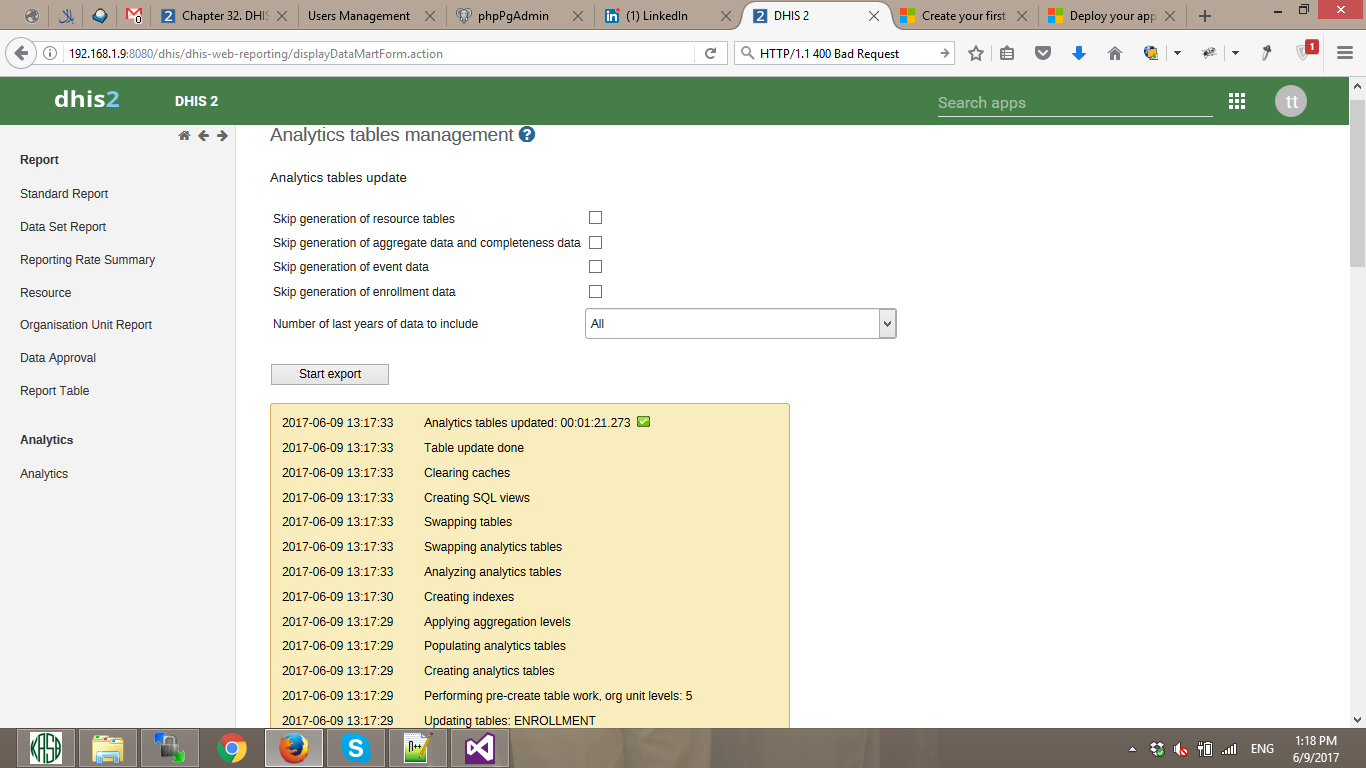Expand the globe add-on toolbar dropdown arrow
The image size is (1366, 768).
1177,53
